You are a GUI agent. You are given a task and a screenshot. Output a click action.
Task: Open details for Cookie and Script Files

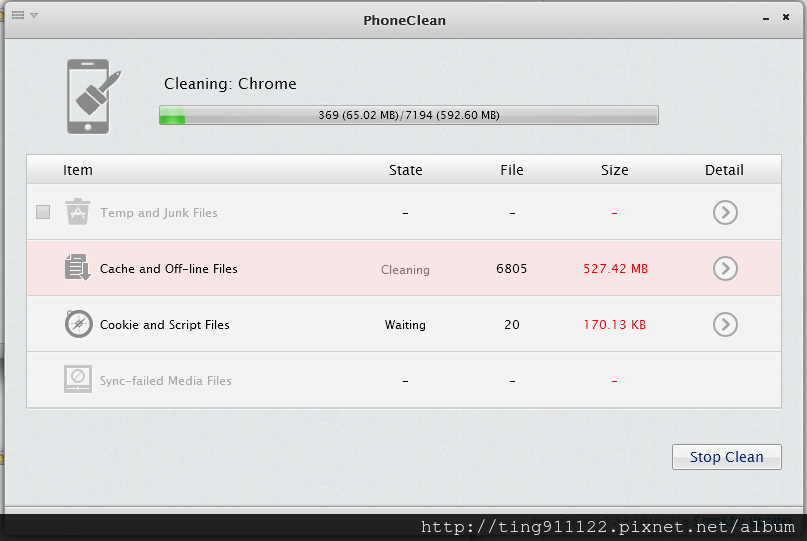tap(725, 324)
